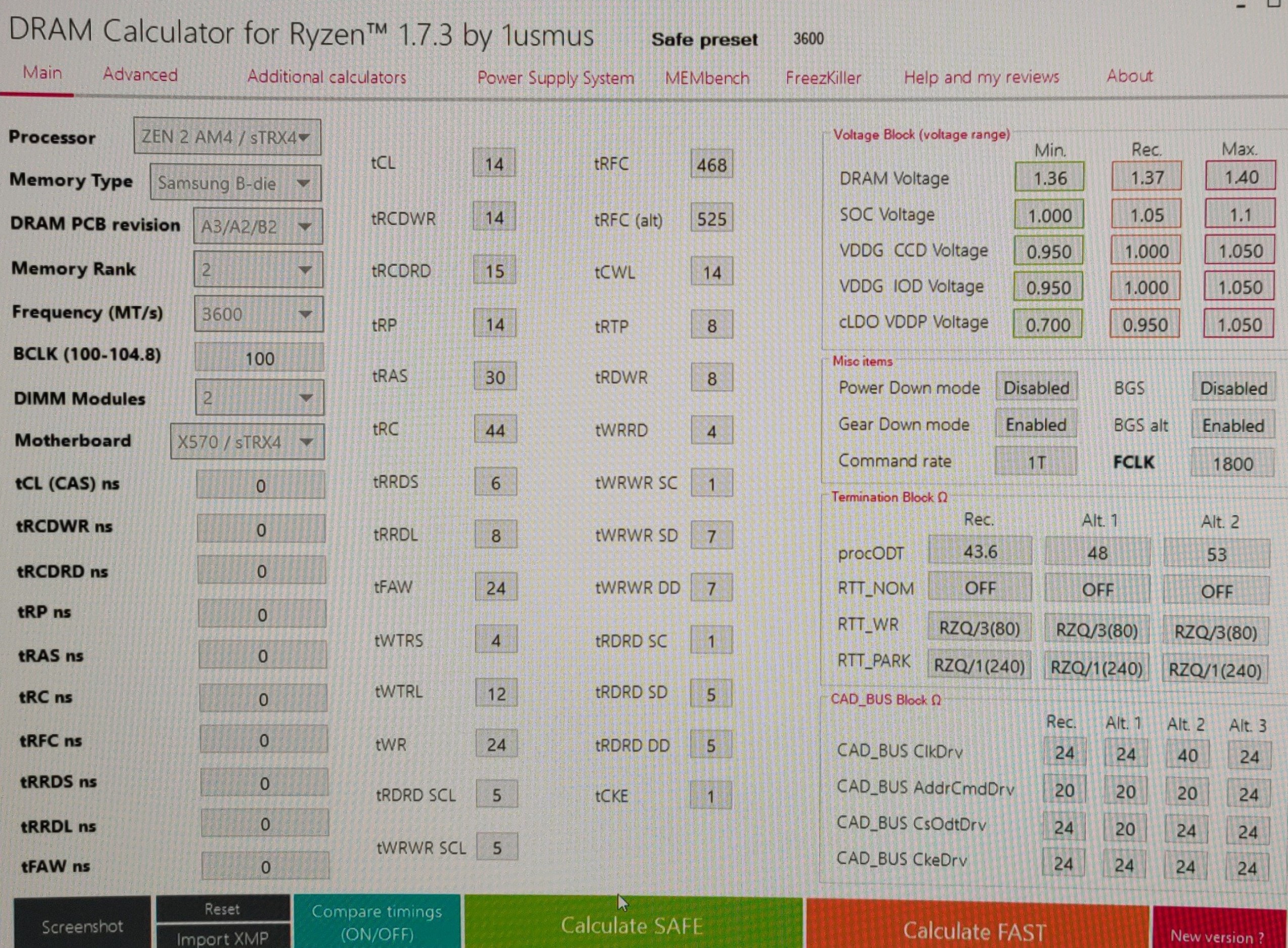Click Gear Down mode Enabled field
Screen dimensions: 1288x948
[1035, 424]
